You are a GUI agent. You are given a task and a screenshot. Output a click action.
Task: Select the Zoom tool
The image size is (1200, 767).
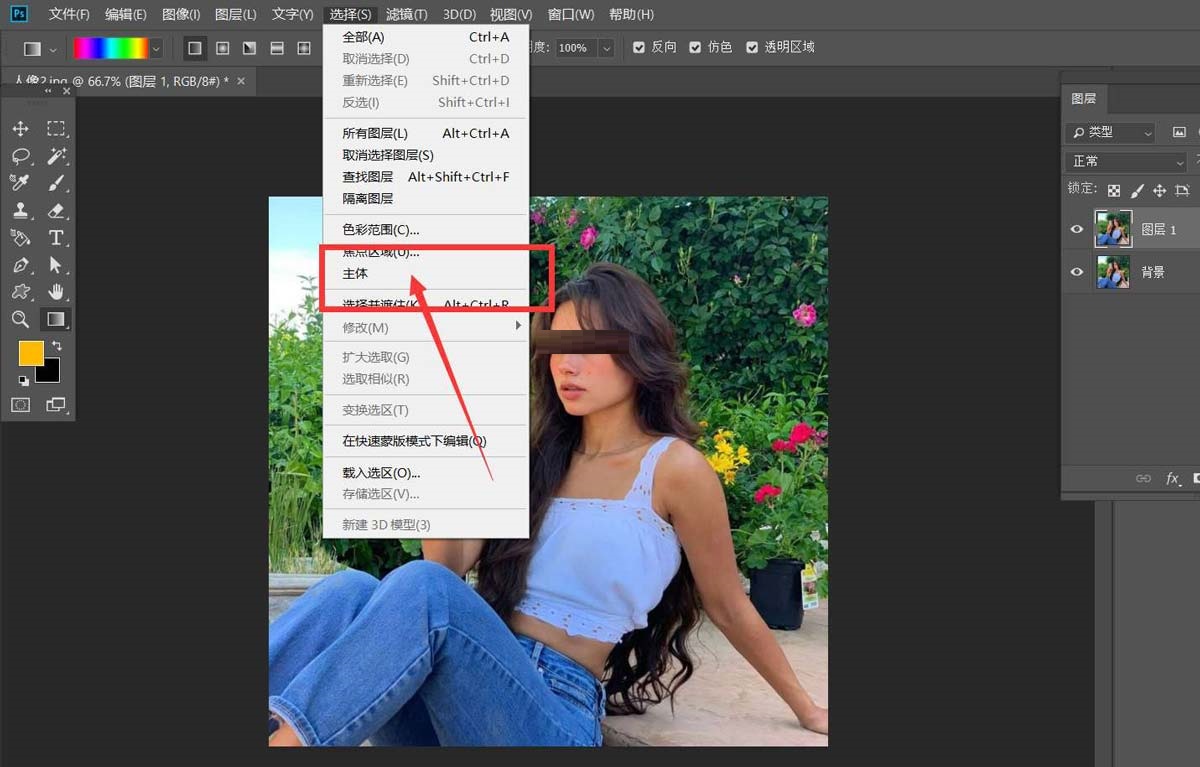click(20, 319)
